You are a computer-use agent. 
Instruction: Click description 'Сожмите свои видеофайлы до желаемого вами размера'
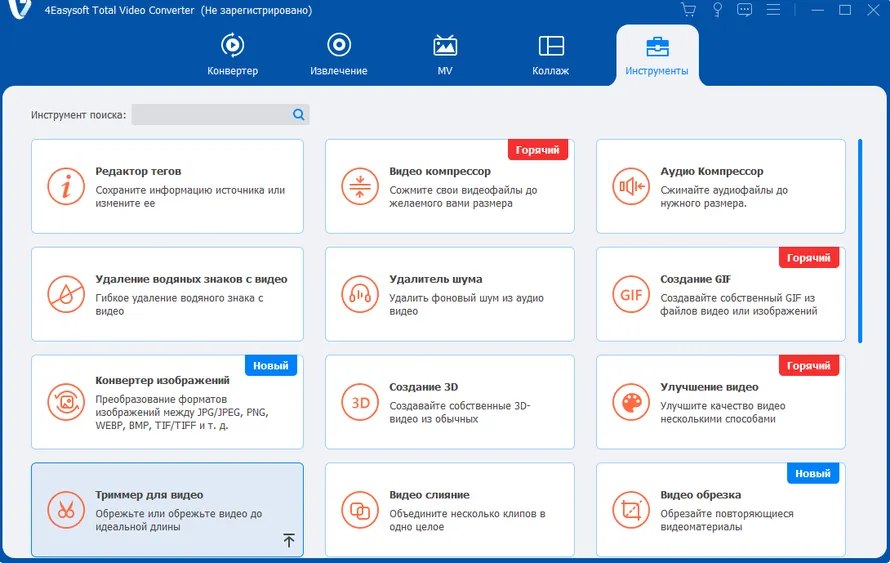tap(463, 196)
